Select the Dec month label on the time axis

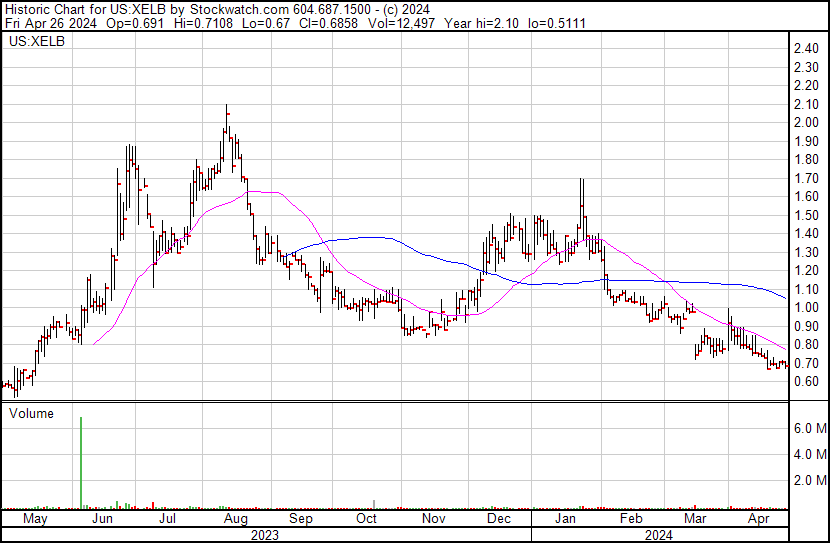point(499,520)
